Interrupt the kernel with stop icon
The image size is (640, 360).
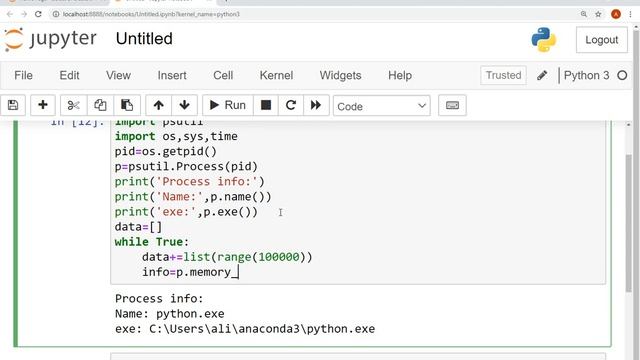click(x=266, y=105)
